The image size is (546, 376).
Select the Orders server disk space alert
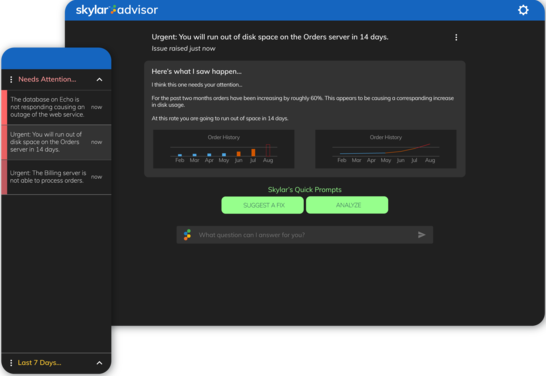[x=56, y=142]
